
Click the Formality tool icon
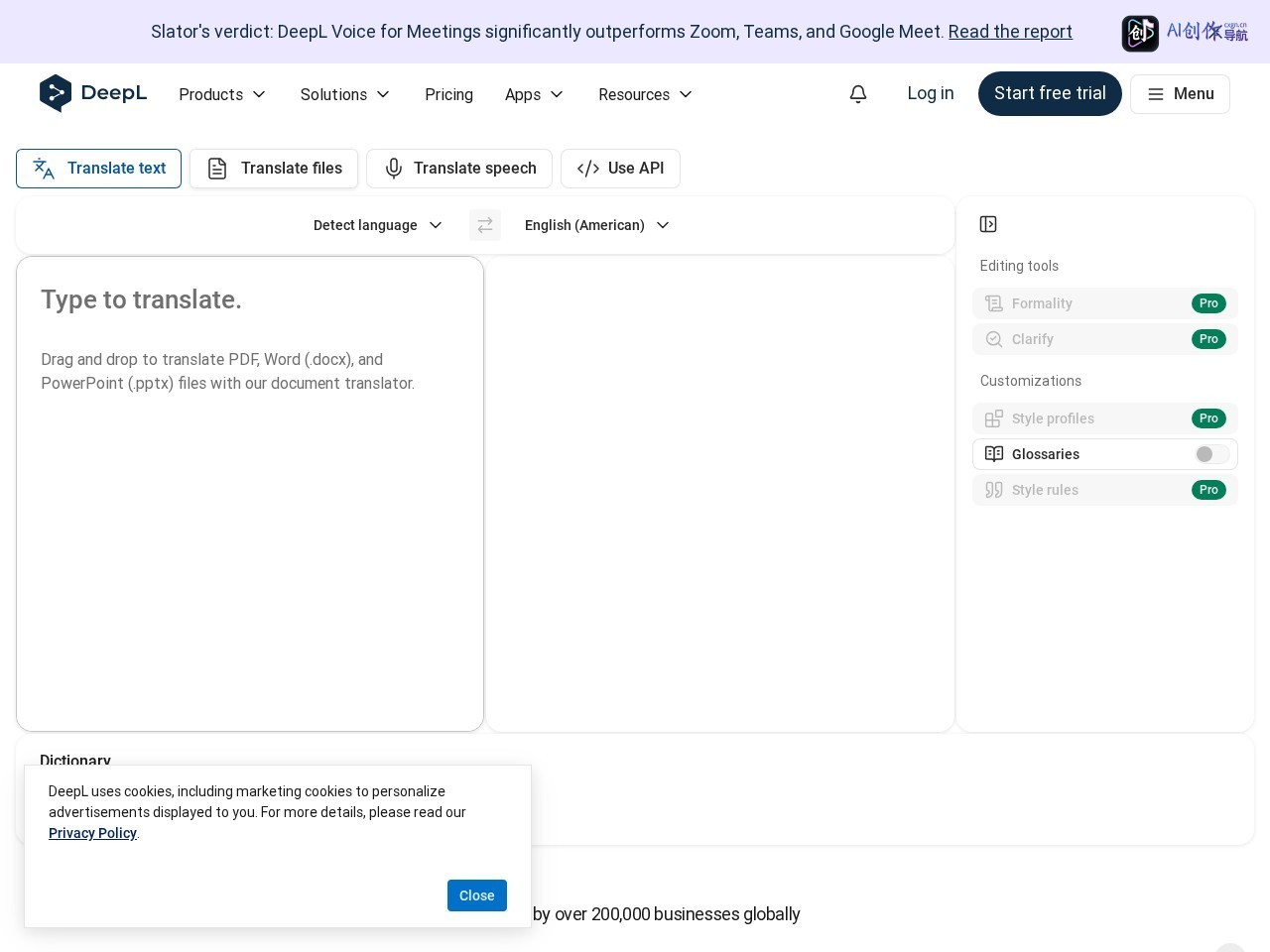[994, 303]
